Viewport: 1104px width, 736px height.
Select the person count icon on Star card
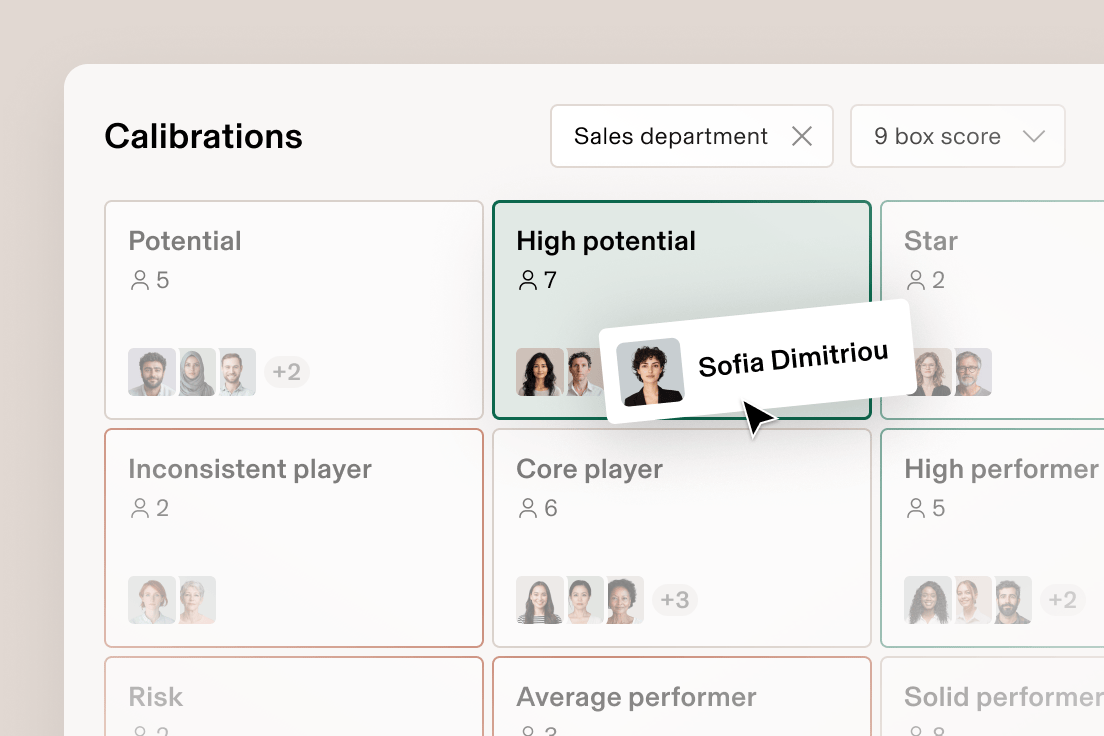(x=915, y=280)
